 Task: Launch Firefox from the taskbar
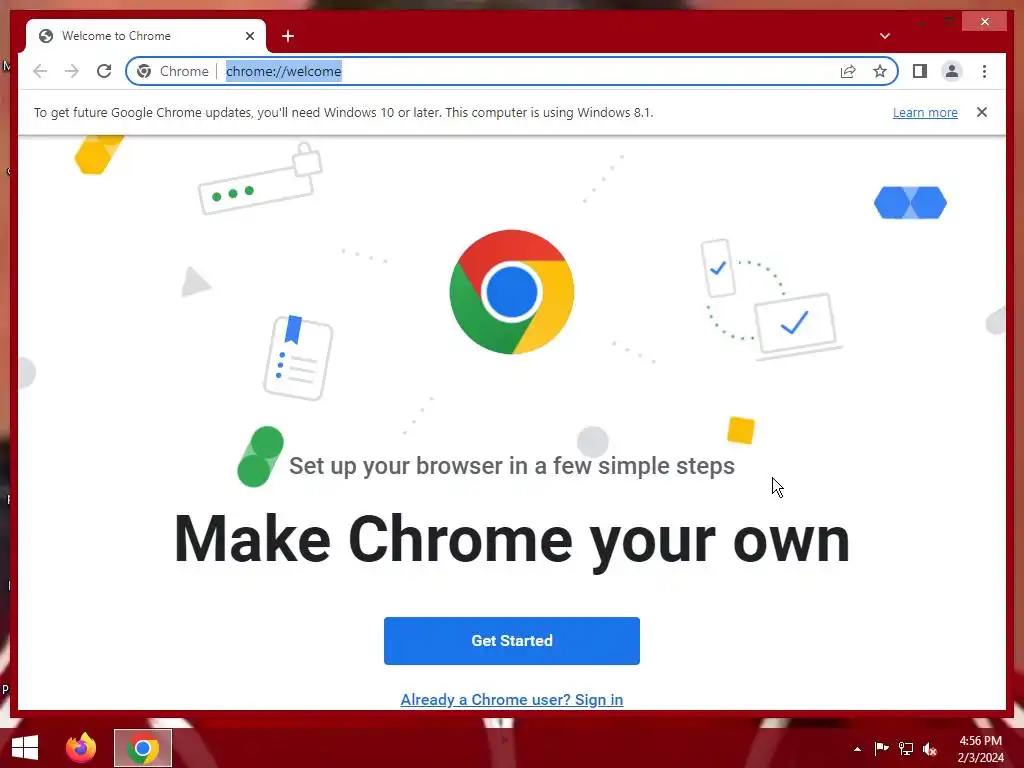point(81,748)
